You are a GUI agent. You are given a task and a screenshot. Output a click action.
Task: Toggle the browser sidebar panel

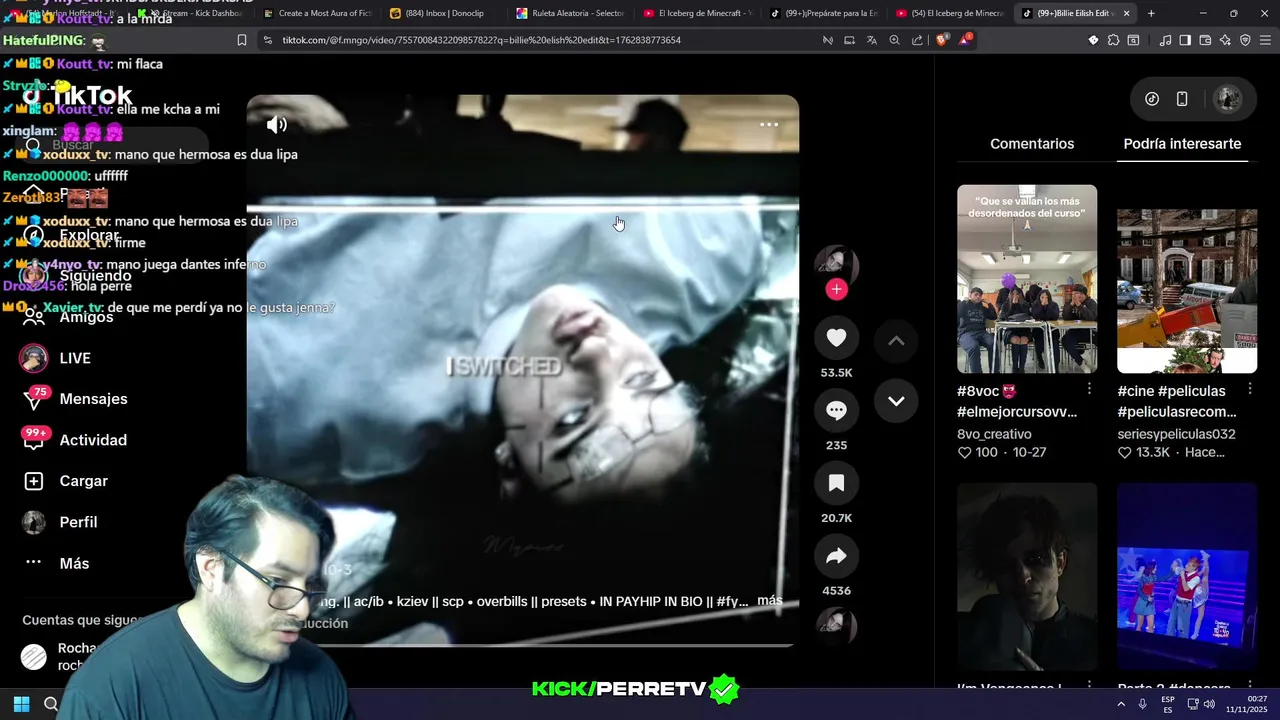coord(1185,40)
